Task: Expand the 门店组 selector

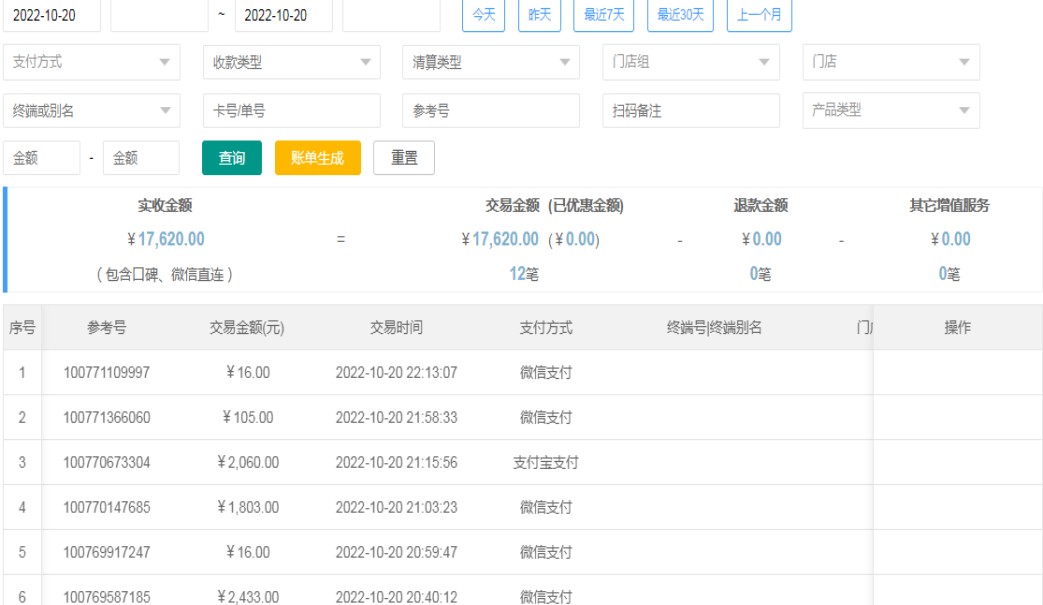Action: tap(691, 62)
